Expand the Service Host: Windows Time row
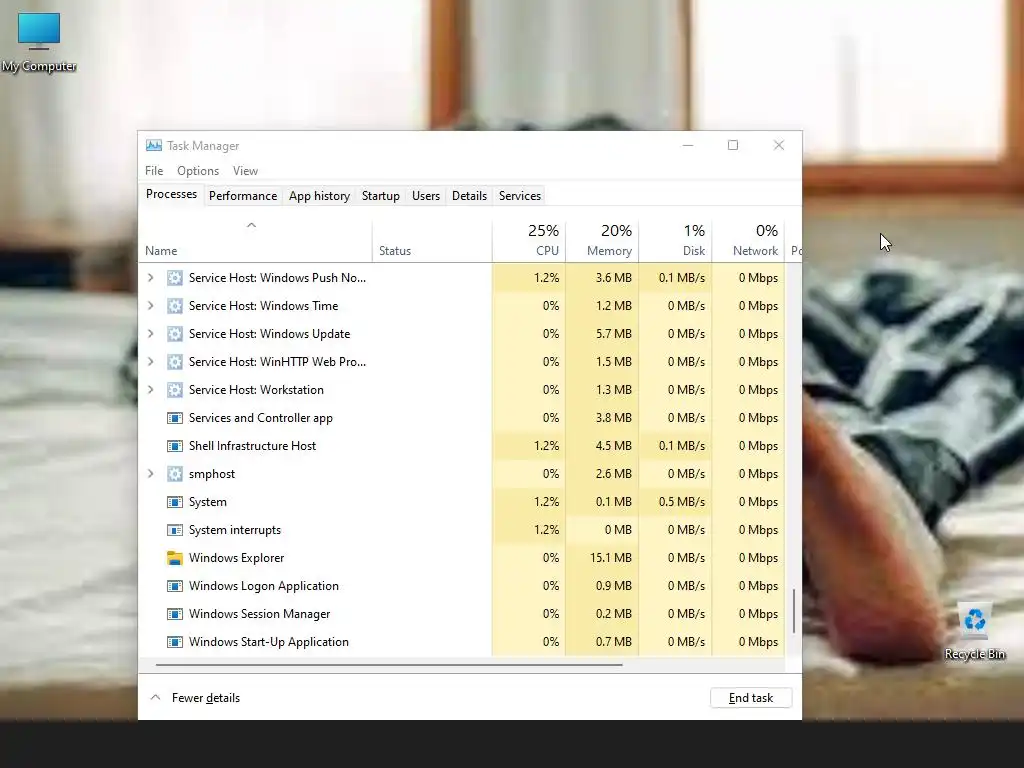This screenshot has width=1024, height=768. click(x=151, y=306)
